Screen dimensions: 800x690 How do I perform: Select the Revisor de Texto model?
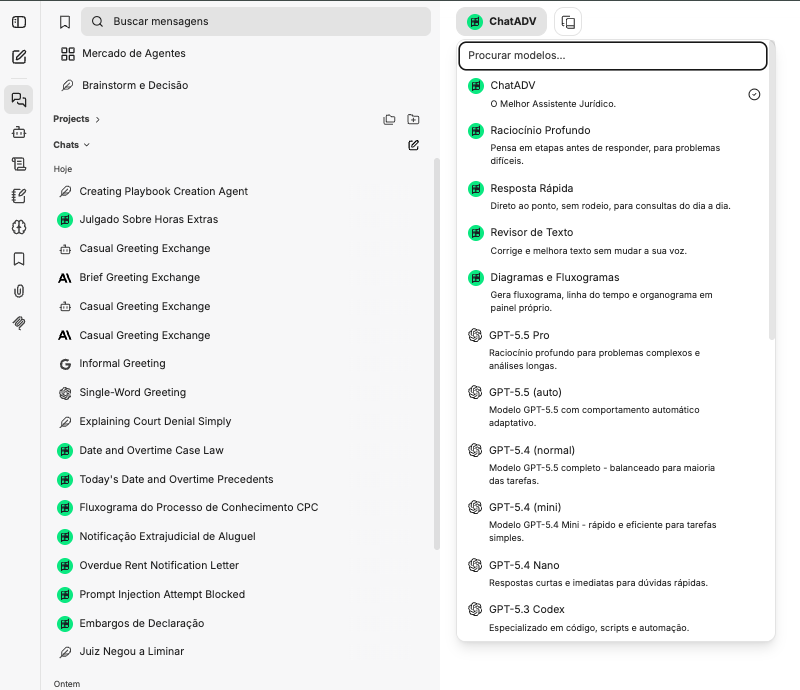click(x=612, y=241)
